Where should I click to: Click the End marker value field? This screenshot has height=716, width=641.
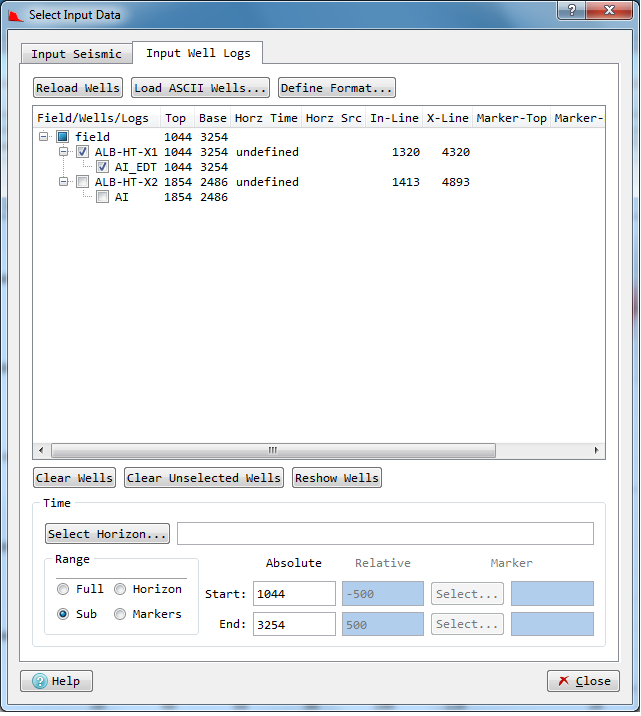(x=552, y=624)
